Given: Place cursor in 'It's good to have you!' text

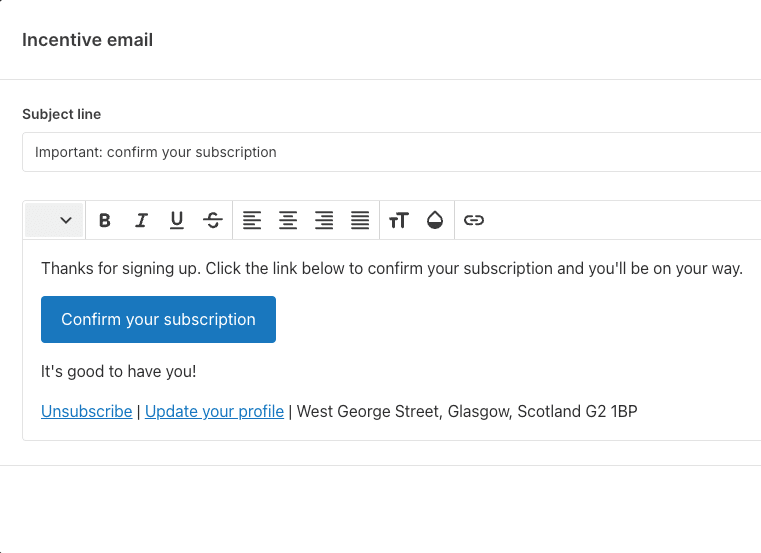Looking at the screenshot, I should [118, 371].
